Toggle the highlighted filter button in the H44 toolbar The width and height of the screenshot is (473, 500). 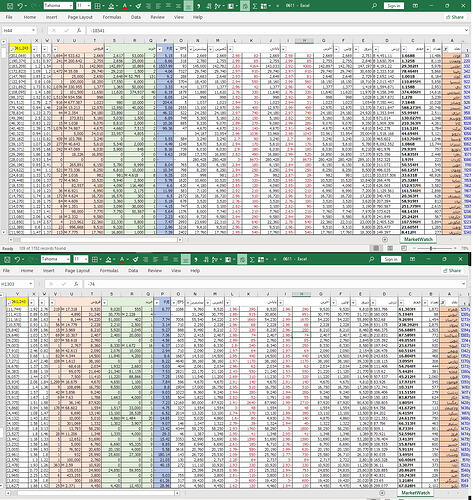click(245, 6)
